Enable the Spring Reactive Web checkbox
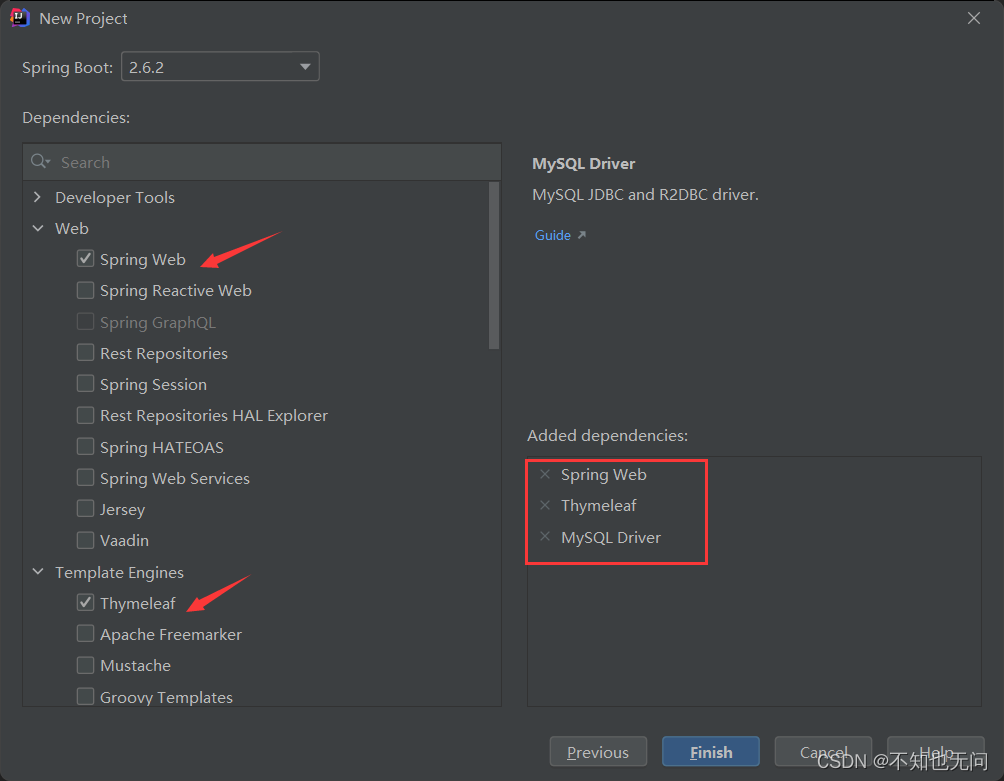Viewport: 1004px width, 781px height. coord(85,290)
